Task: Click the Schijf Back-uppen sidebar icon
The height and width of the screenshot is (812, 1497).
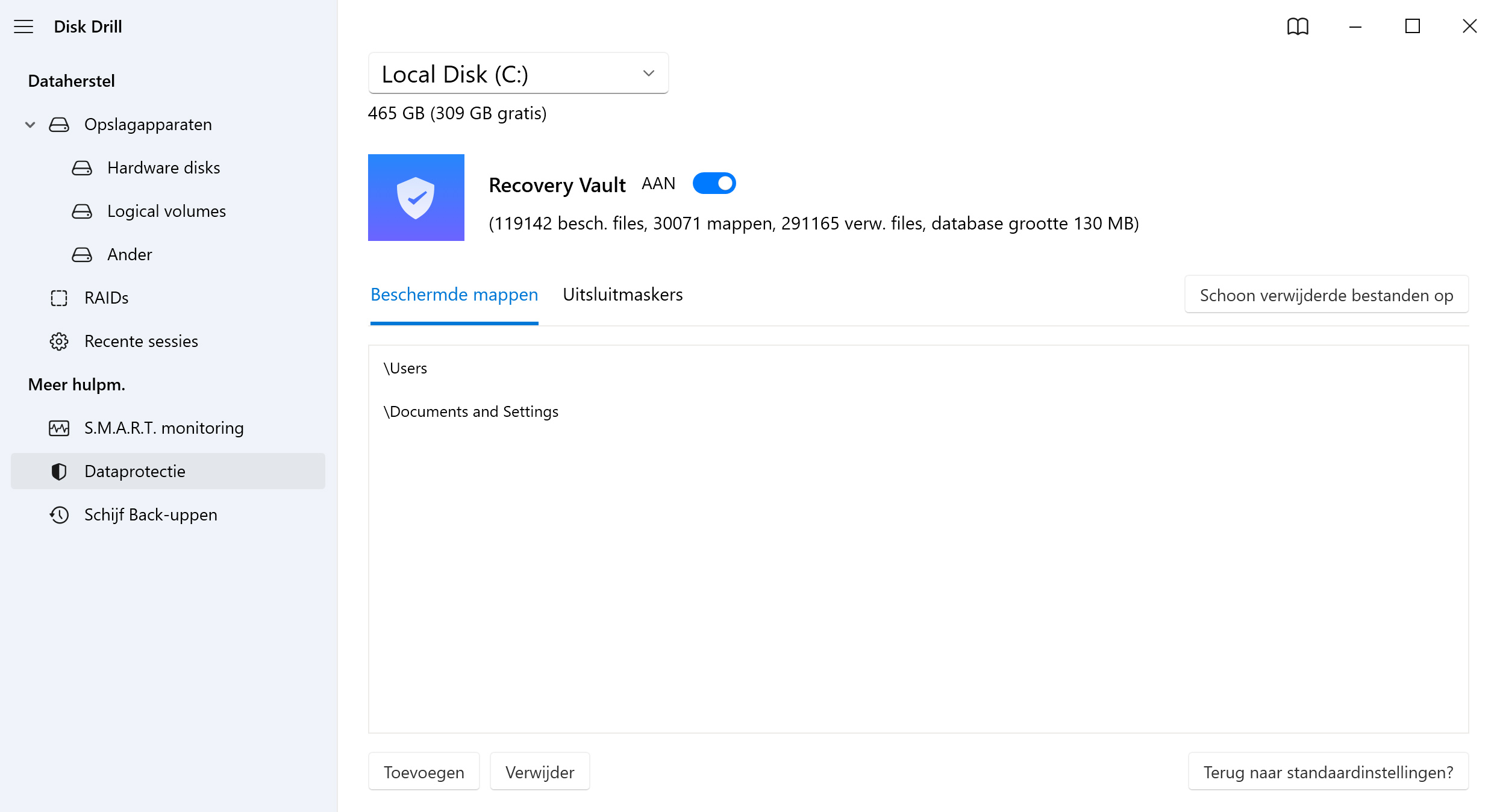Action: [58, 515]
